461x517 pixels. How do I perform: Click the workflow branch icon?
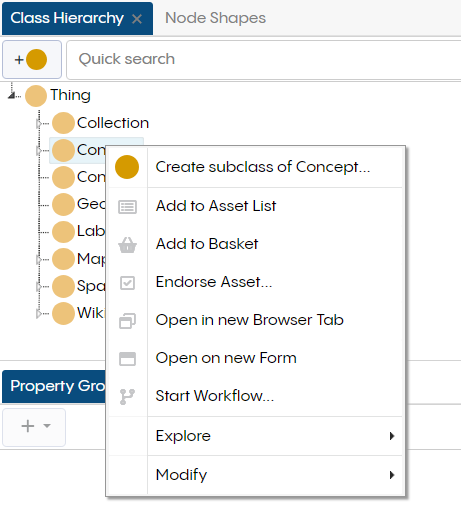click(127, 397)
